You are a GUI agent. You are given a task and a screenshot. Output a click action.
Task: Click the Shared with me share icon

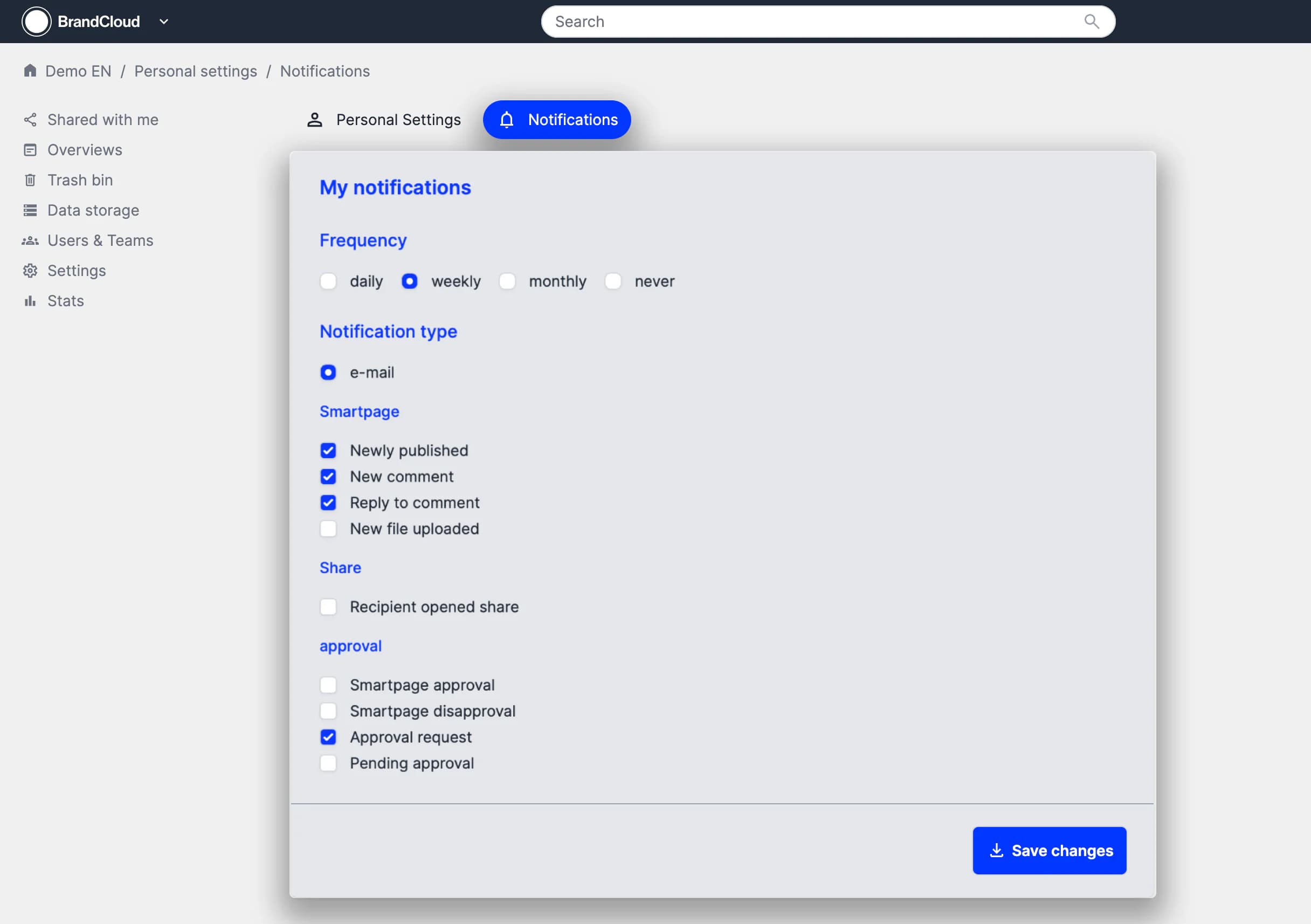30,119
